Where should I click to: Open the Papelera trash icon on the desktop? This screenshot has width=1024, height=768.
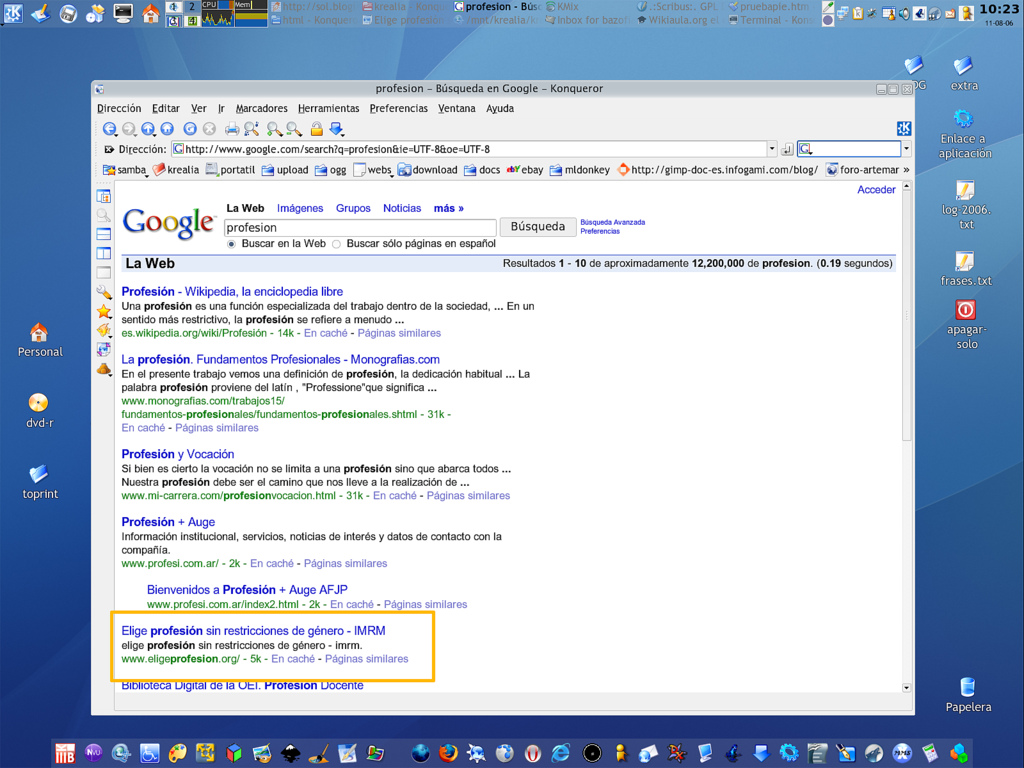pyautogui.click(x=968, y=695)
